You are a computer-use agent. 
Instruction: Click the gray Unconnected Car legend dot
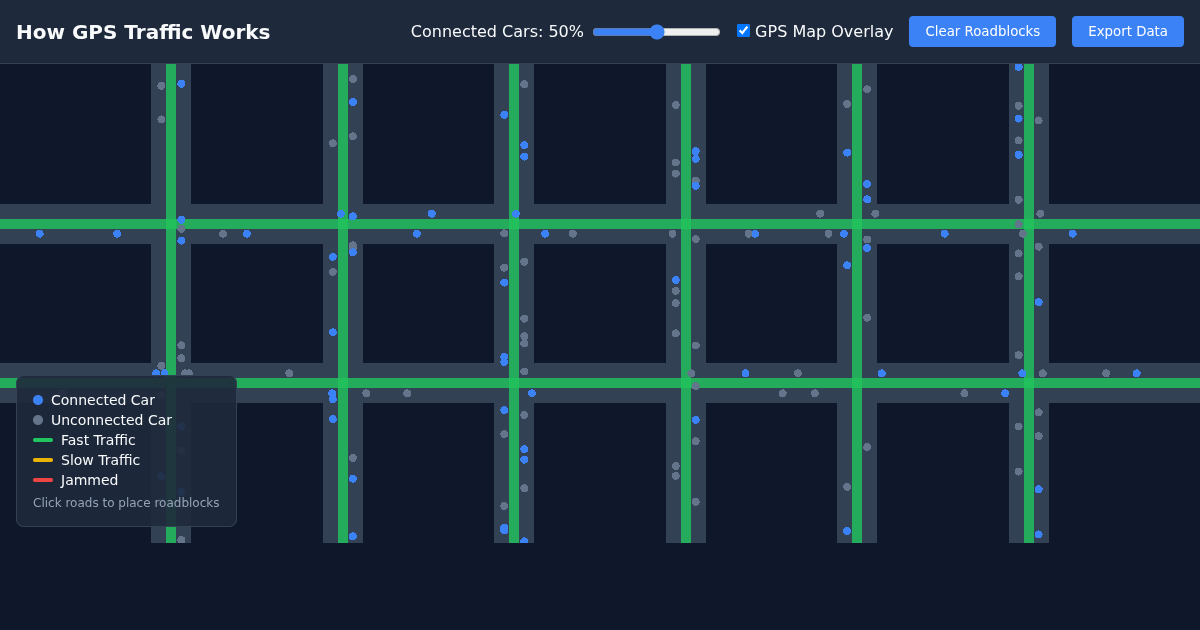(38, 420)
